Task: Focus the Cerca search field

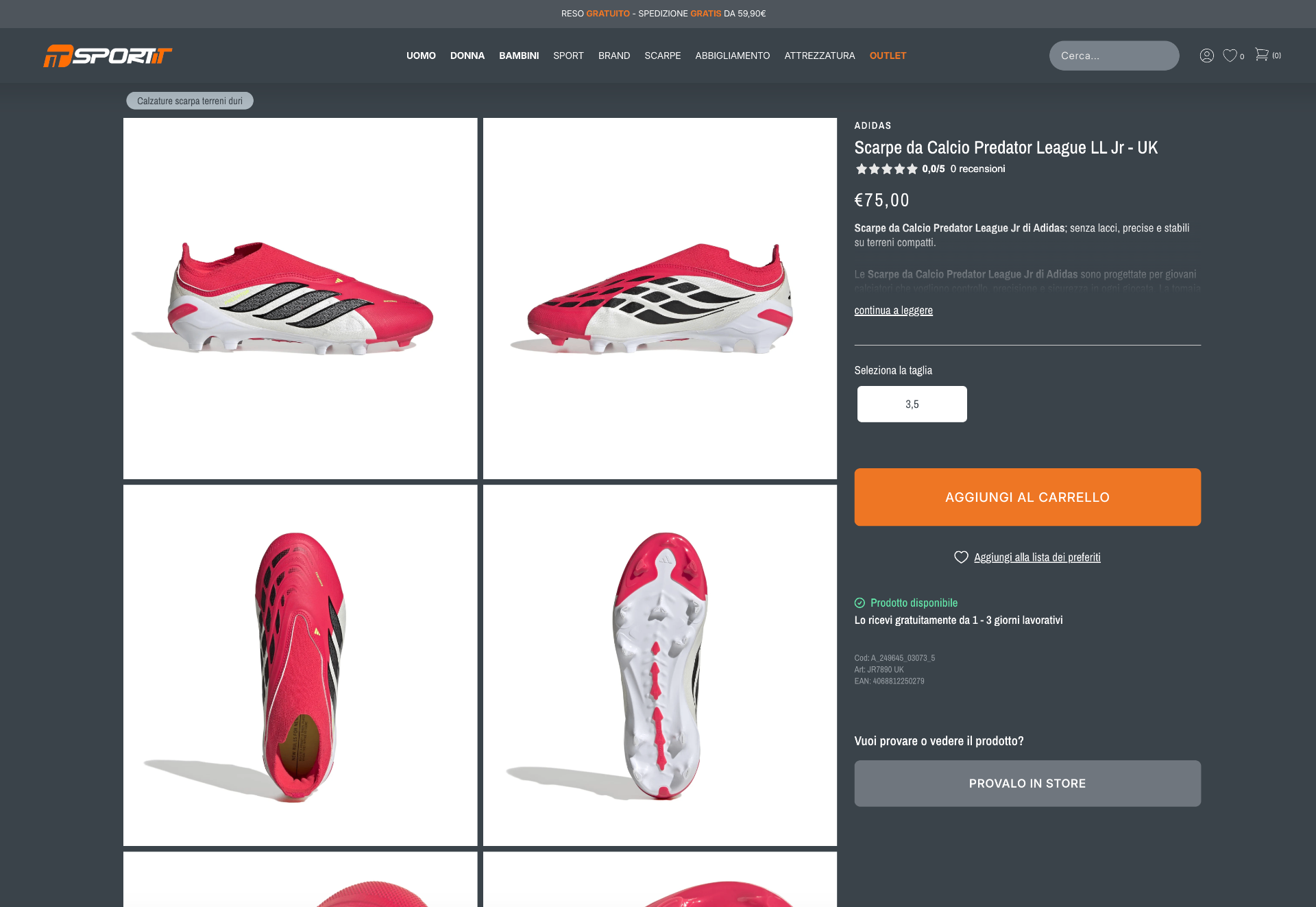Action: pyautogui.click(x=1114, y=56)
